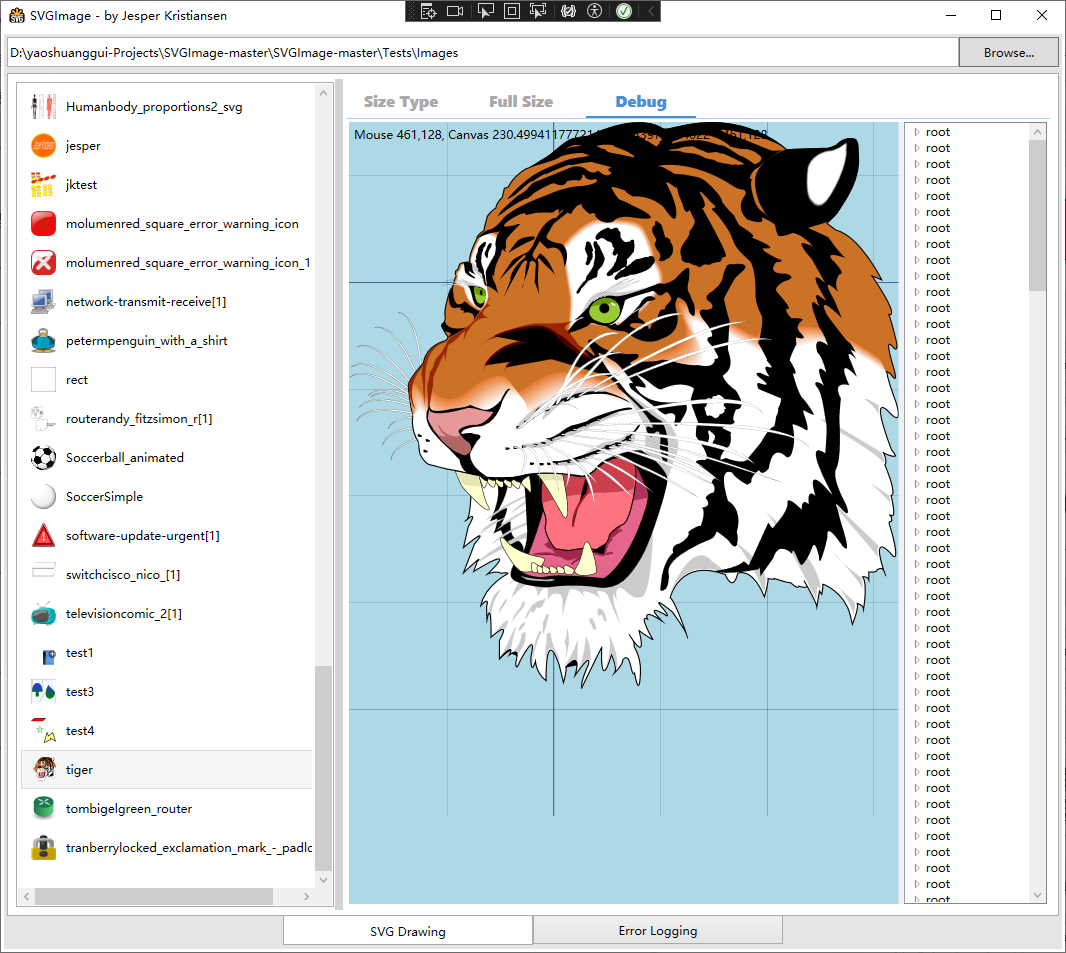The image size is (1066, 953).
Task: Select the jesper orange logo thumbnail
Action: click(43, 146)
